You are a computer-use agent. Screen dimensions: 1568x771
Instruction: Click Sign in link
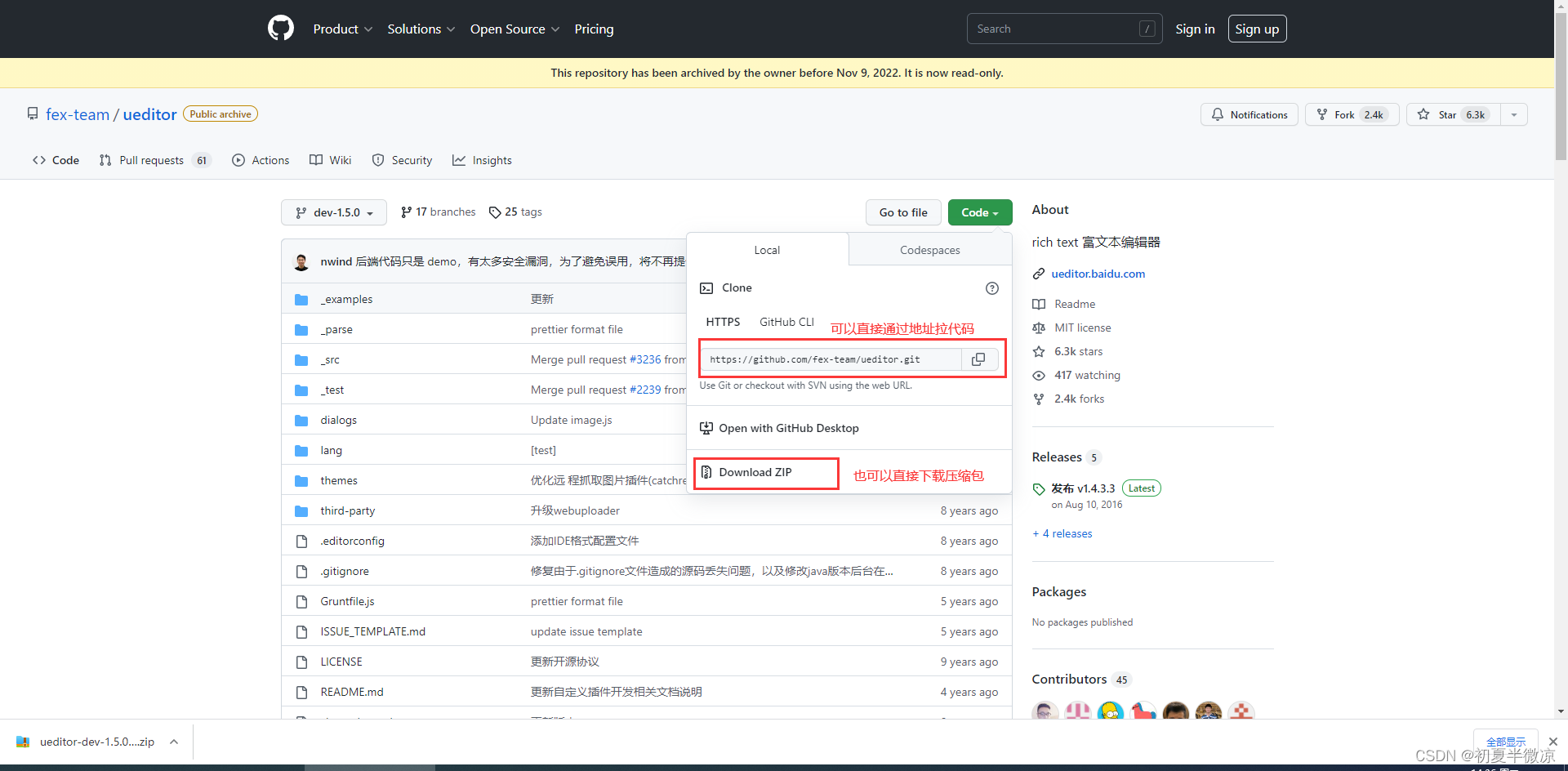(x=1195, y=29)
